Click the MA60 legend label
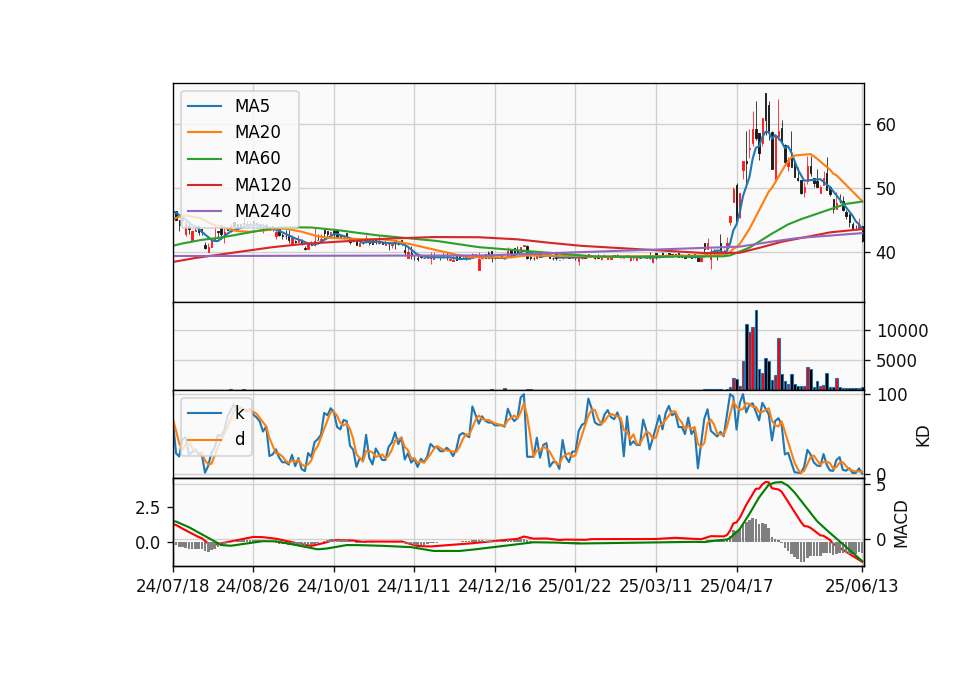Image resolution: width=960 pixels, height=690 pixels. pyautogui.click(x=258, y=159)
